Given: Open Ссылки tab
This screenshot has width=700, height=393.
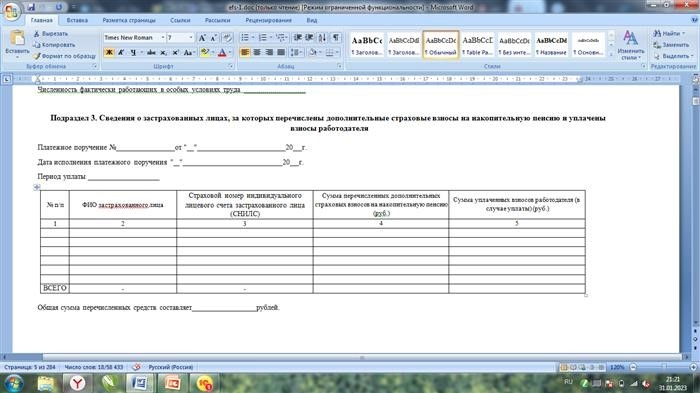Looking at the screenshot, I should click(180, 20).
